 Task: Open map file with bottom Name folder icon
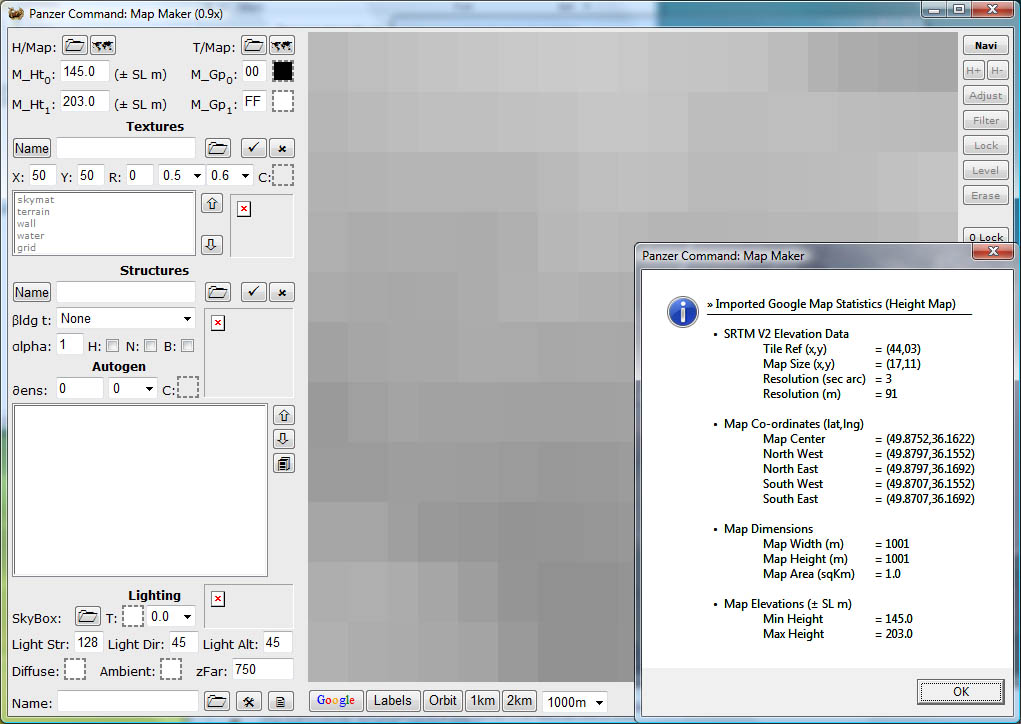216,701
